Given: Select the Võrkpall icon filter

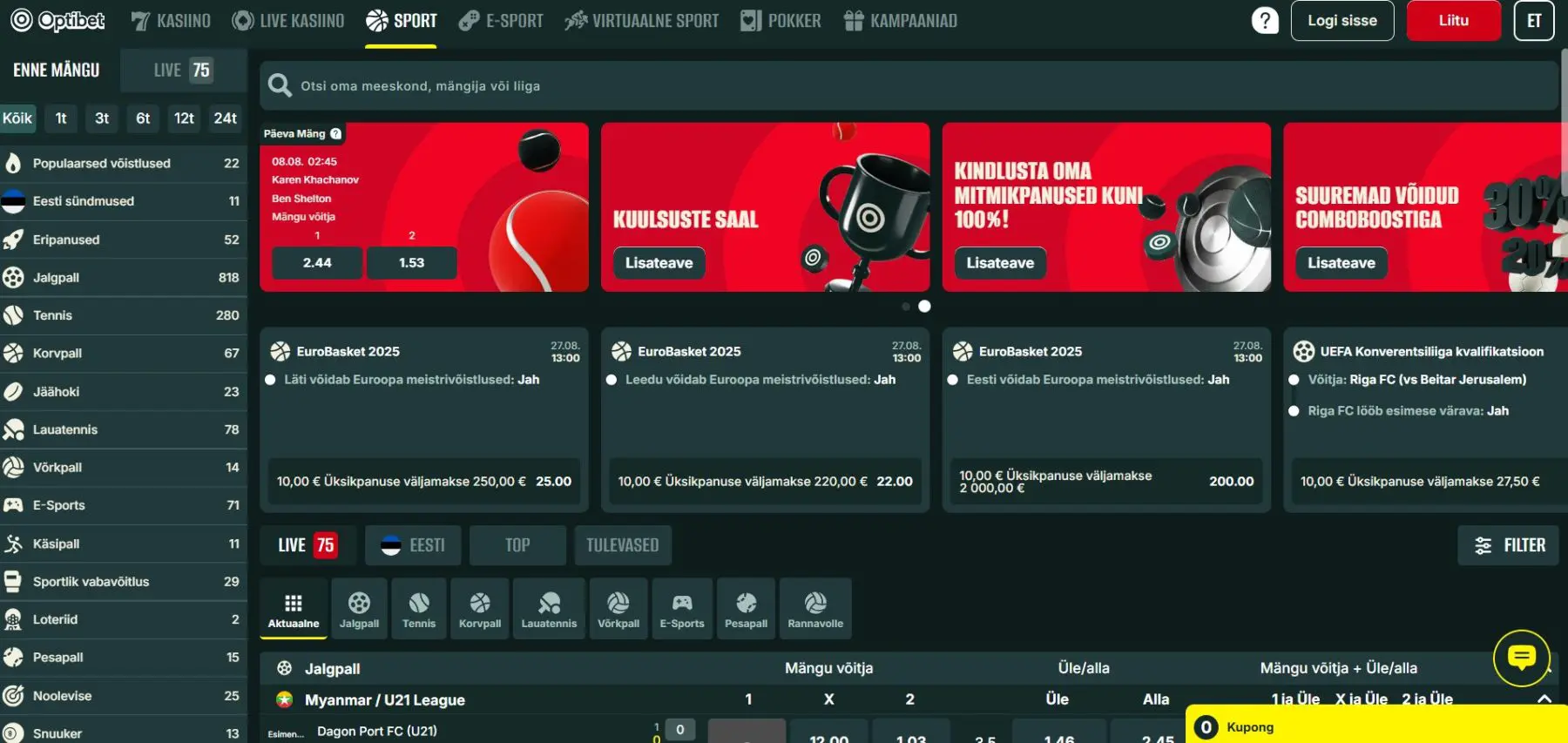Looking at the screenshot, I should point(618,608).
